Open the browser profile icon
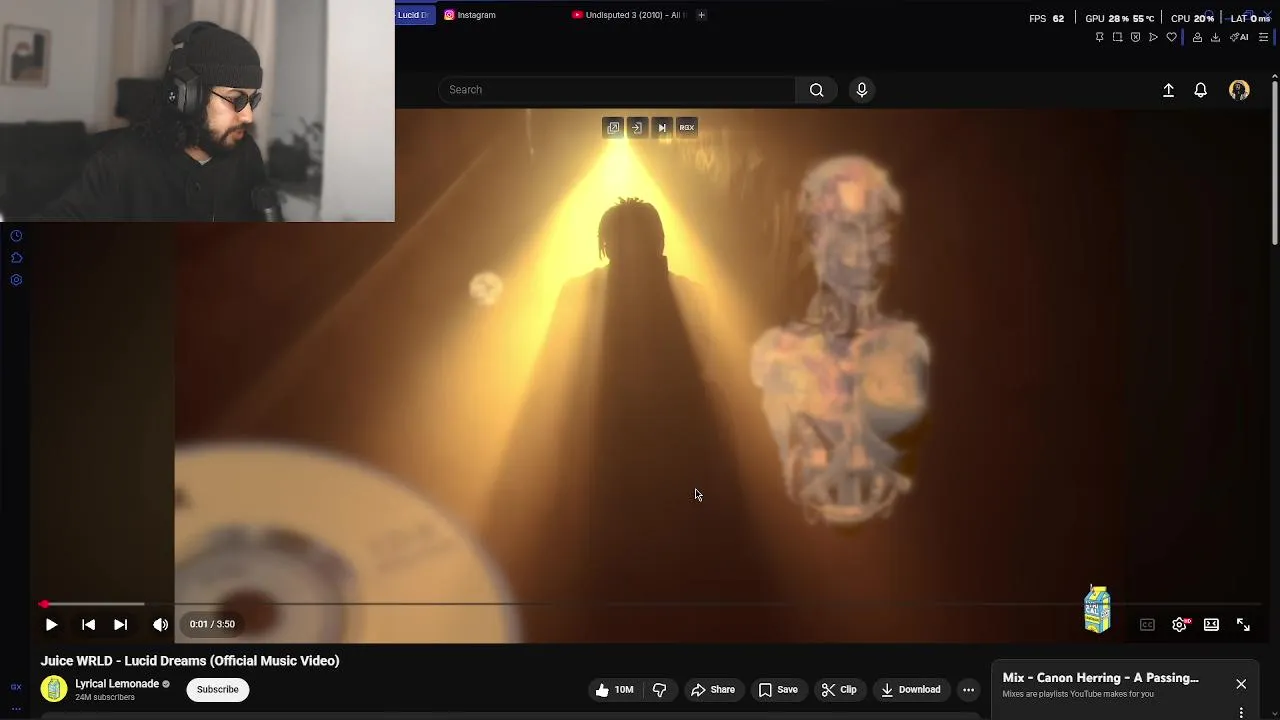Screen dimensions: 1280x720 click(1197, 37)
